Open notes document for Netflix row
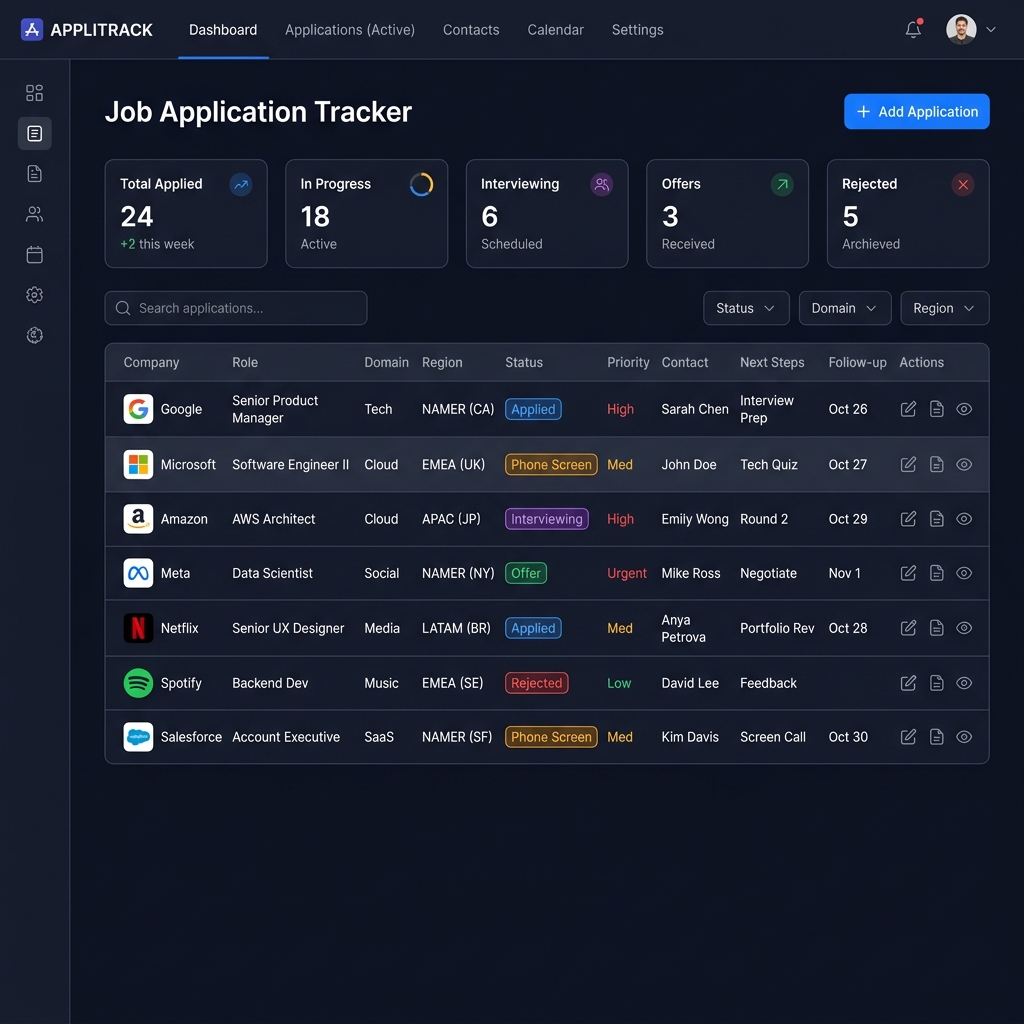The height and width of the screenshot is (1024, 1024). click(936, 628)
